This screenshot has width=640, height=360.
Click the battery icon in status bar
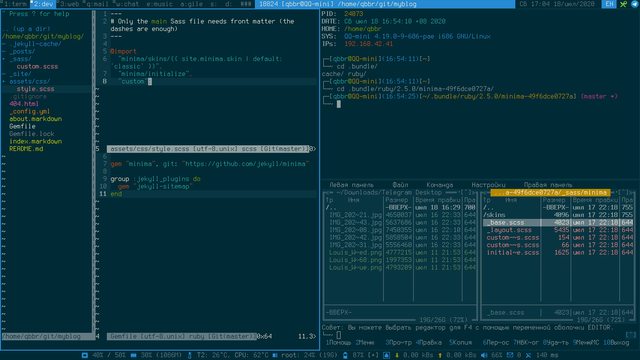(x=345, y=356)
